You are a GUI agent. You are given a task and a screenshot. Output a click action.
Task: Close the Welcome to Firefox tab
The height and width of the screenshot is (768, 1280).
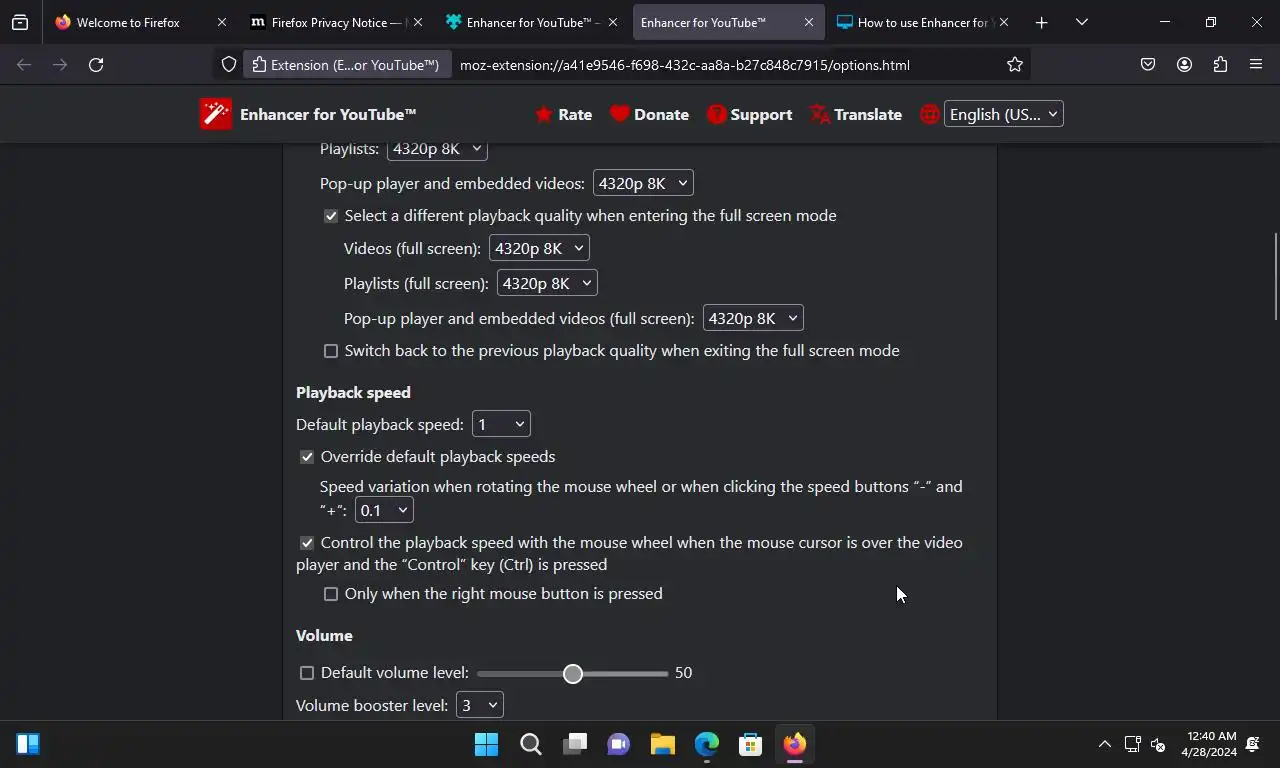(222, 22)
